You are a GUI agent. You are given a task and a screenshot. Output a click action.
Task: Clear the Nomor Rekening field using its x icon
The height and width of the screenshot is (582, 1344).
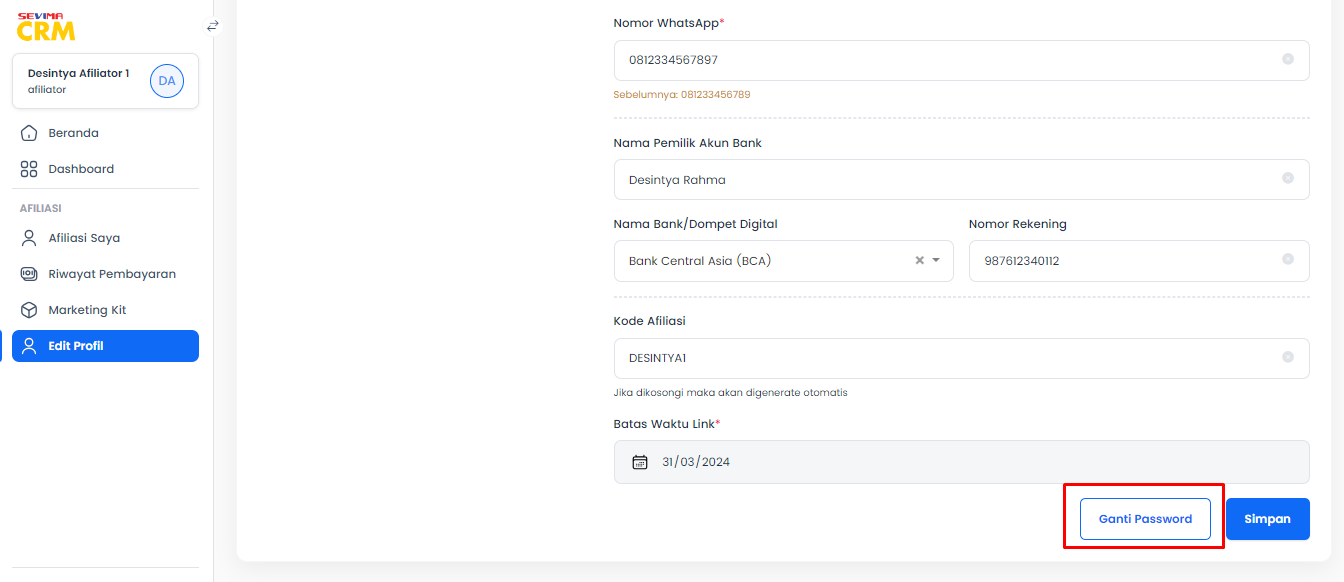click(1288, 260)
